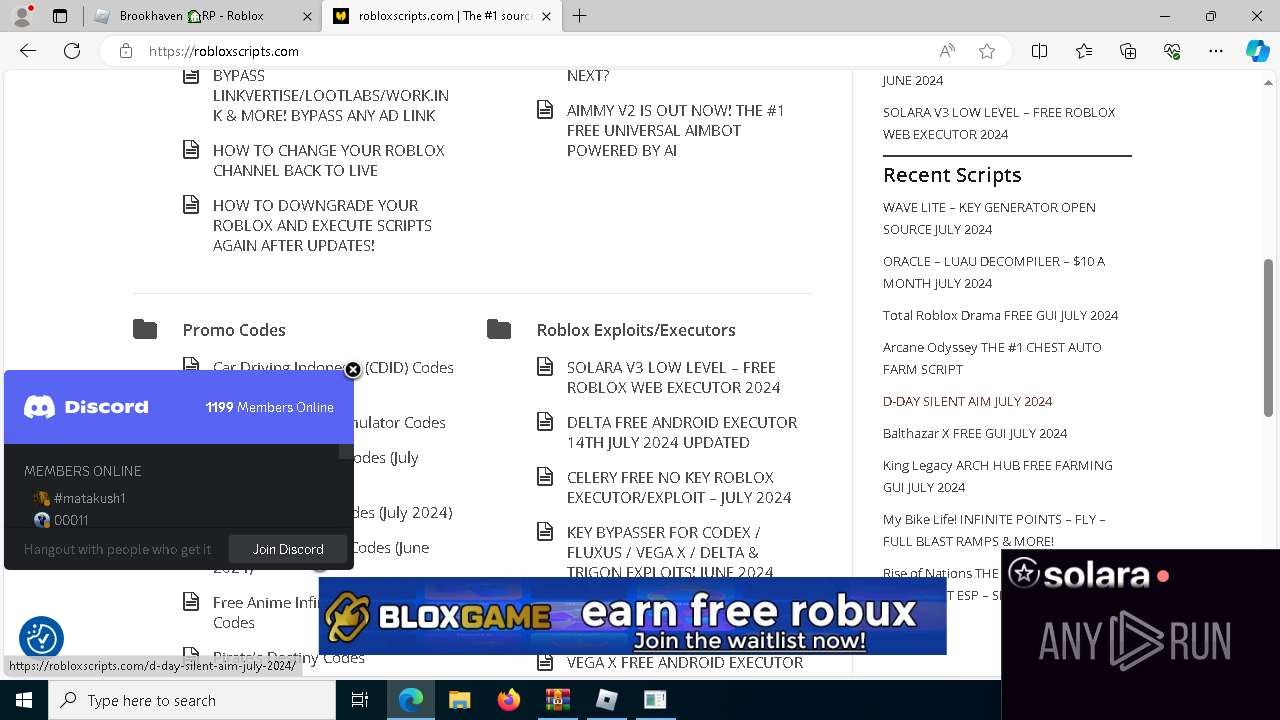Open VEGA X FREE ANDROID EXECUTOR link
Screen dimensions: 1280x720
click(685, 662)
